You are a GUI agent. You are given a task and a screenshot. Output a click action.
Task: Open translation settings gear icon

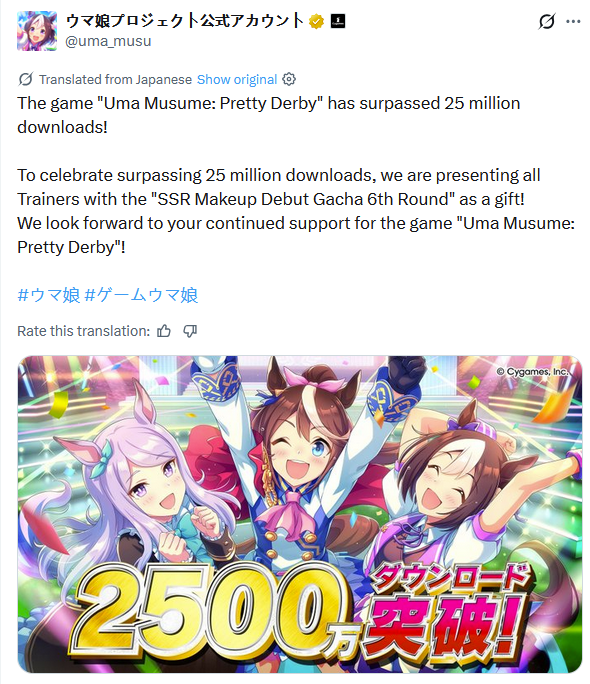coord(289,79)
